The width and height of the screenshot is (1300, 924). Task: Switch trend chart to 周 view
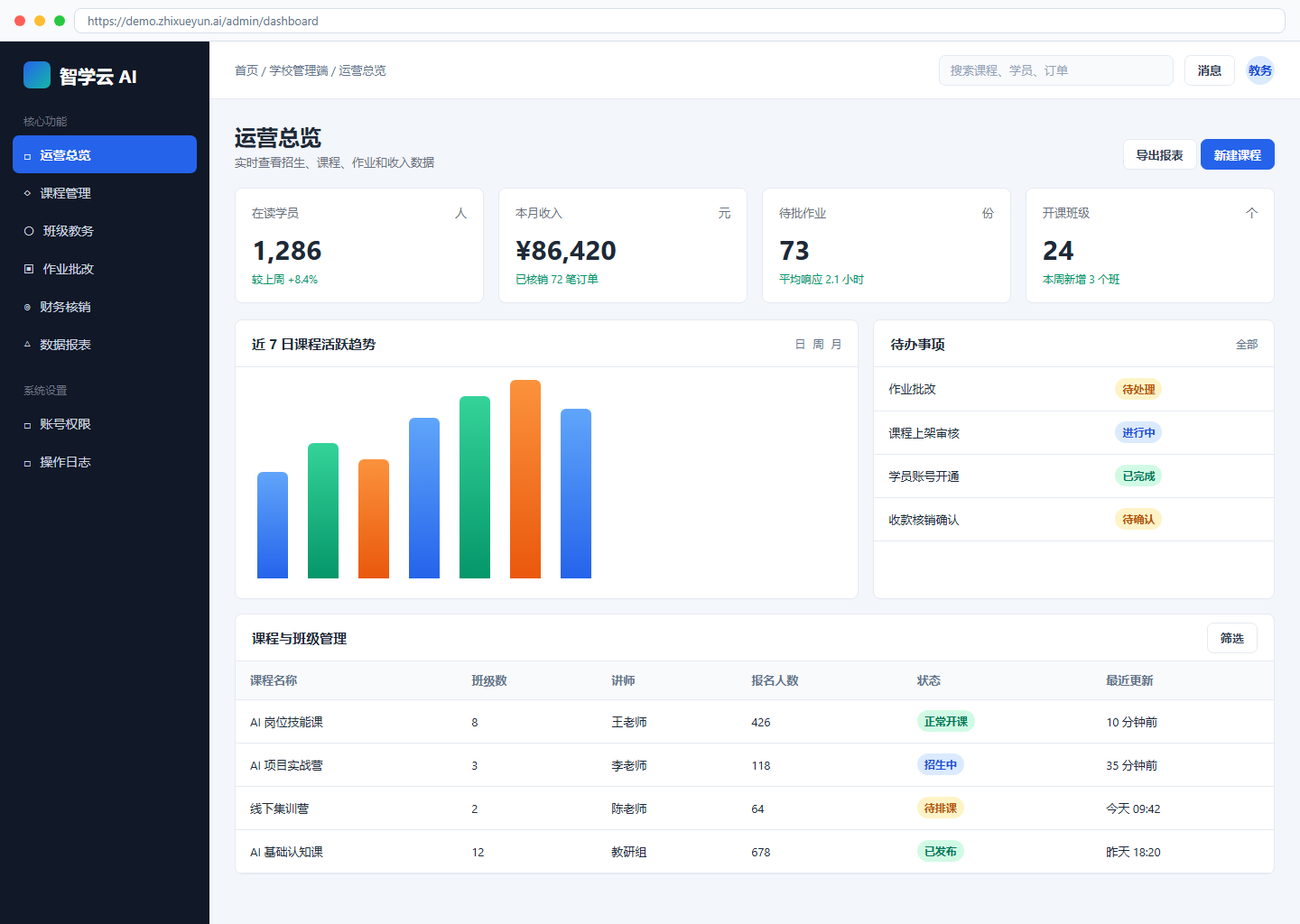818,345
